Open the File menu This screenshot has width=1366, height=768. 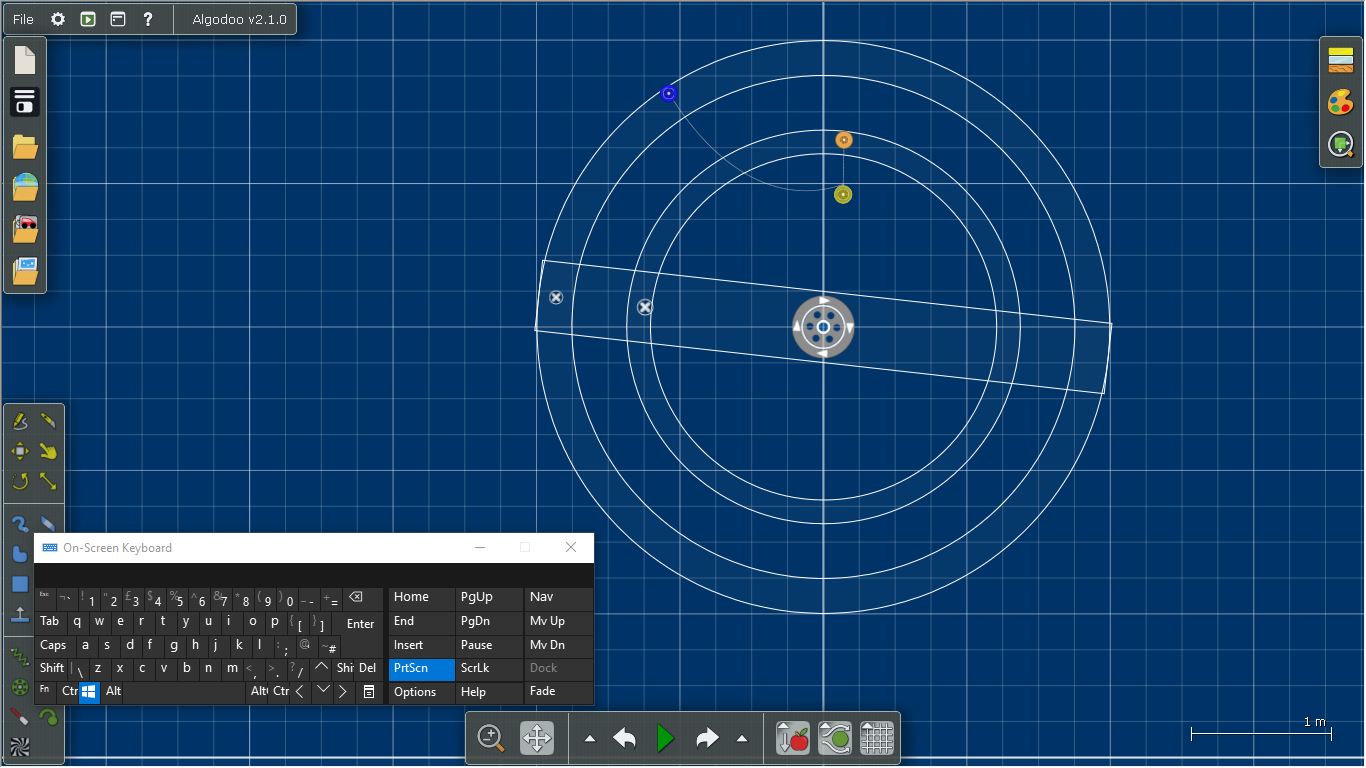point(23,19)
